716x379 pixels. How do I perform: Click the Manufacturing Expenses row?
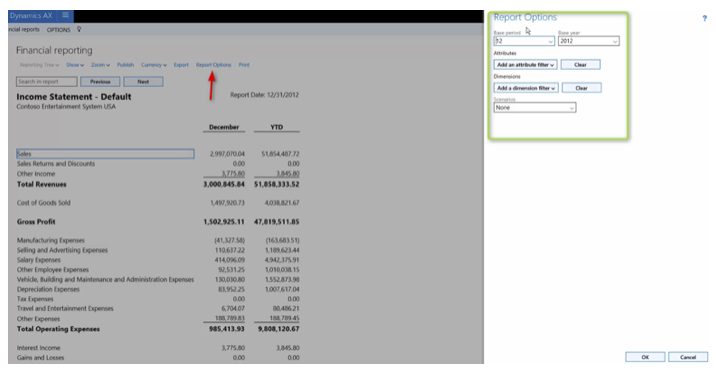pos(51,240)
